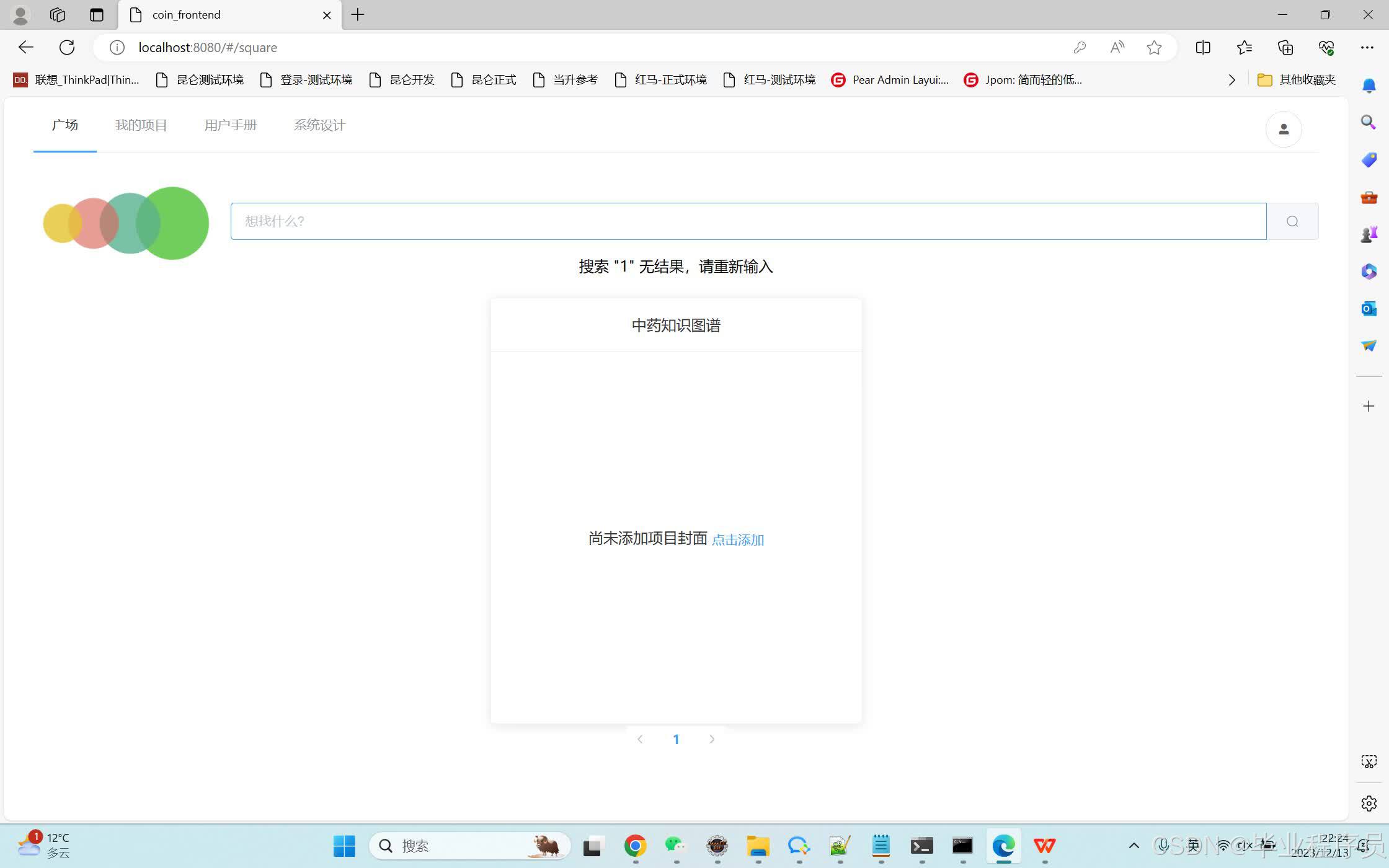Open Chrome from the taskbar
1389x868 pixels.
coord(635,846)
